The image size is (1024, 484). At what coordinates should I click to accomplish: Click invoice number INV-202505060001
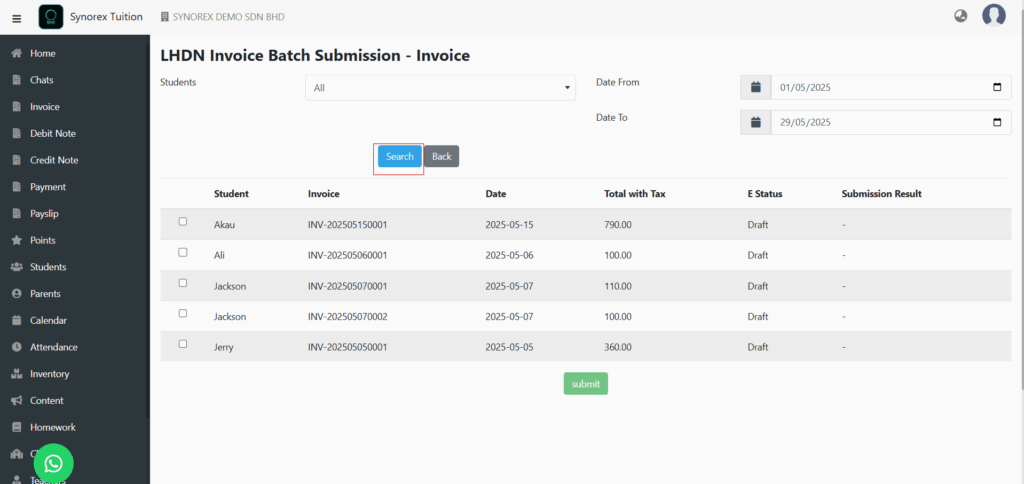click(347, 255)
